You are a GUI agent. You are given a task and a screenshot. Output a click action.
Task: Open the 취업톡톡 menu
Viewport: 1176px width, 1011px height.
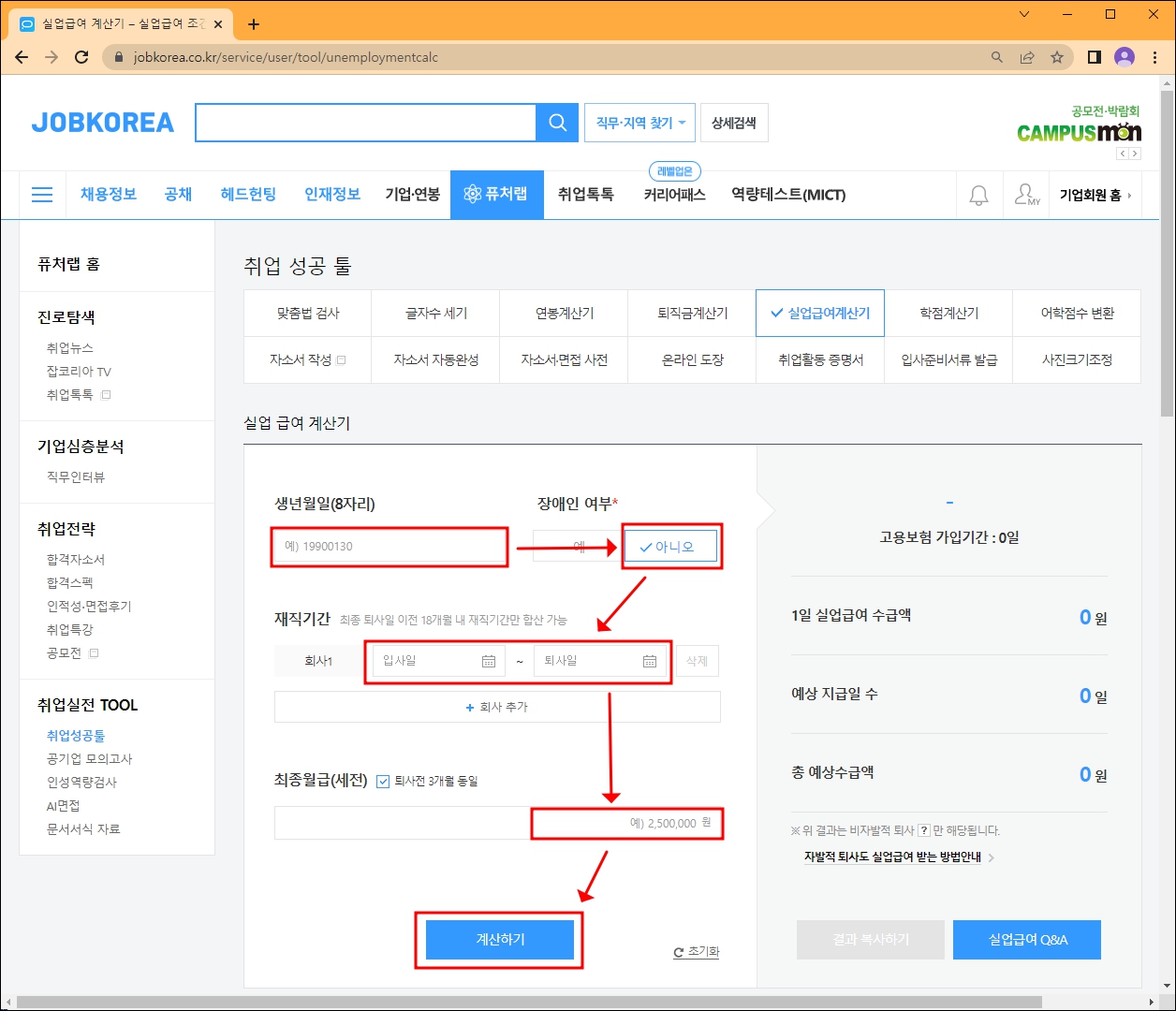coord(586,194)
